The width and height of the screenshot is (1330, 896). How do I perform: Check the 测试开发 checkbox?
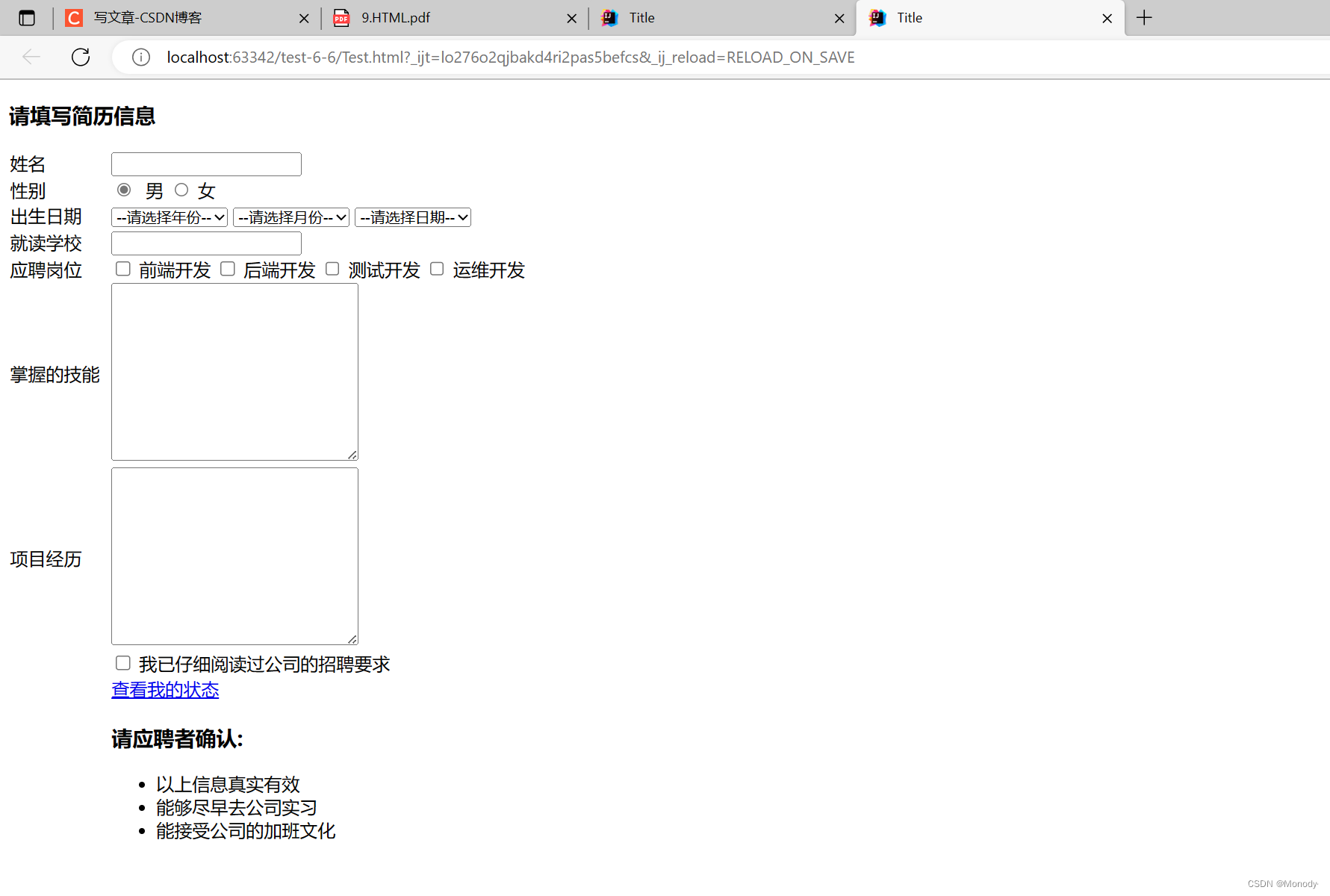click(332, 269)
